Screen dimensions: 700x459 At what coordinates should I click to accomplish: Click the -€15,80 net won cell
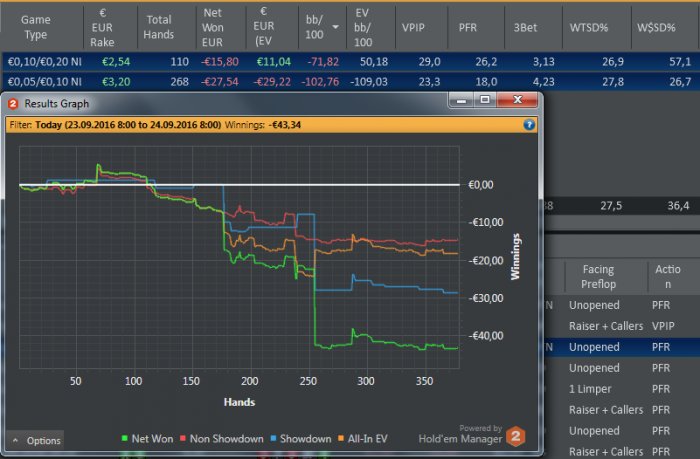click(220, 62)
